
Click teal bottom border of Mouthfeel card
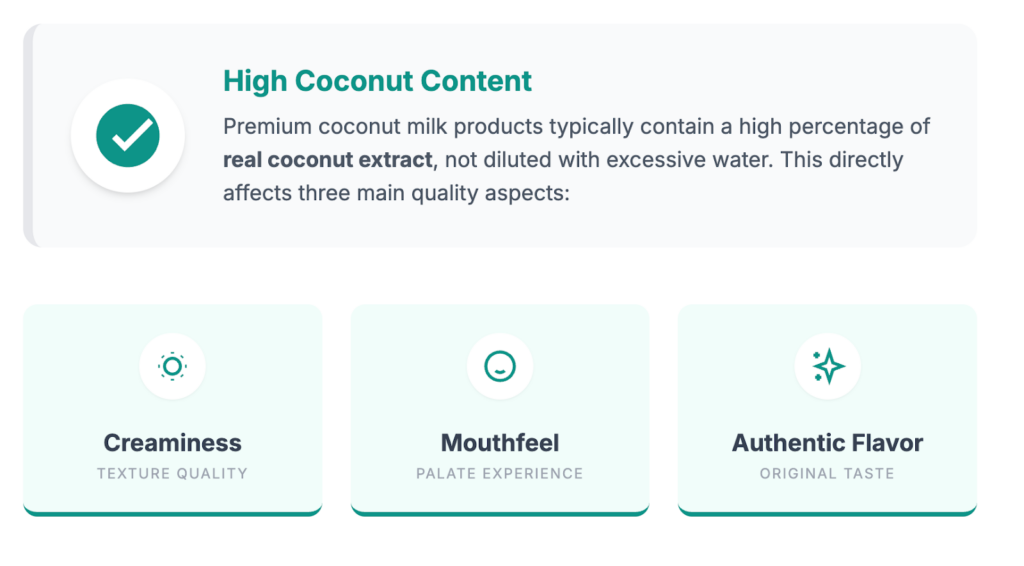coord(500,513)
